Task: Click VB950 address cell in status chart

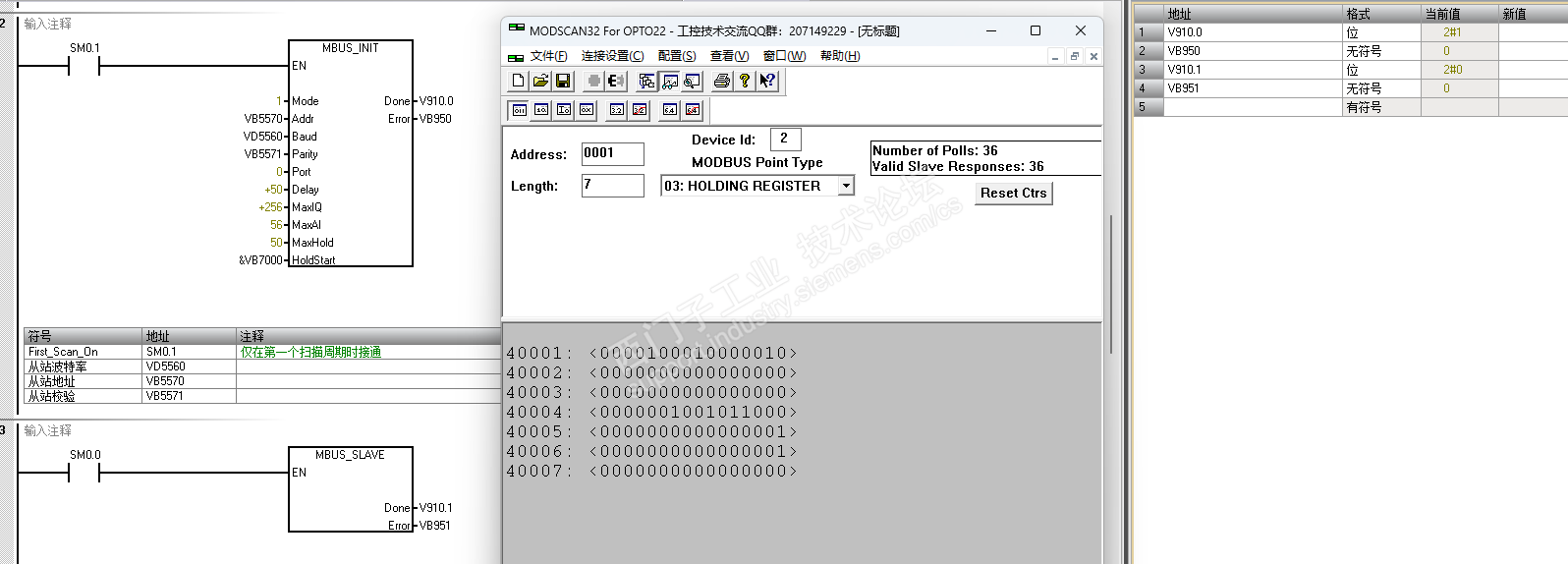Action: [x=1253, y=51]
